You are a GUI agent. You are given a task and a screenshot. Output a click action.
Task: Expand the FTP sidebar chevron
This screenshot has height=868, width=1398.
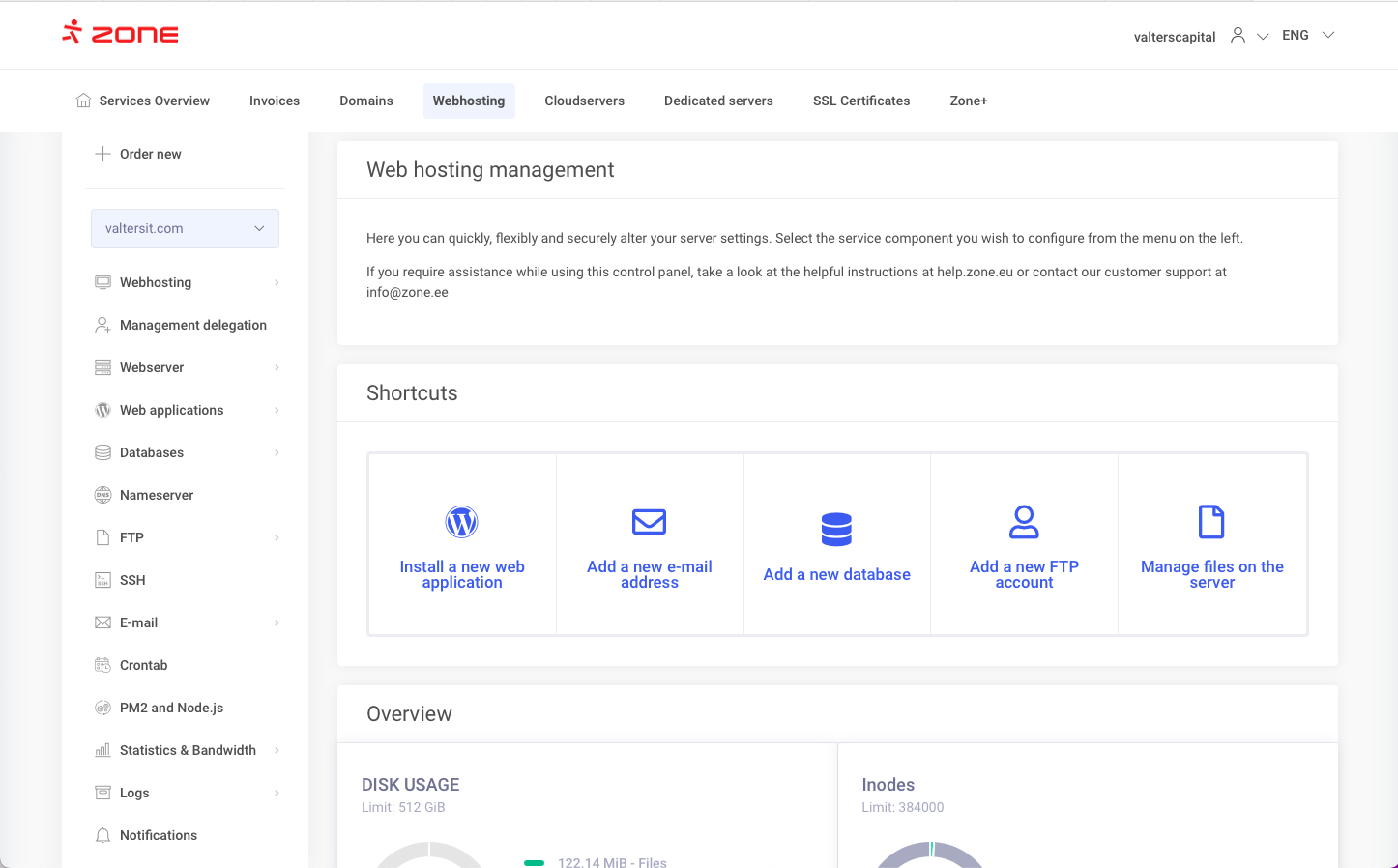pyautogui.click(x=277, y=537)
